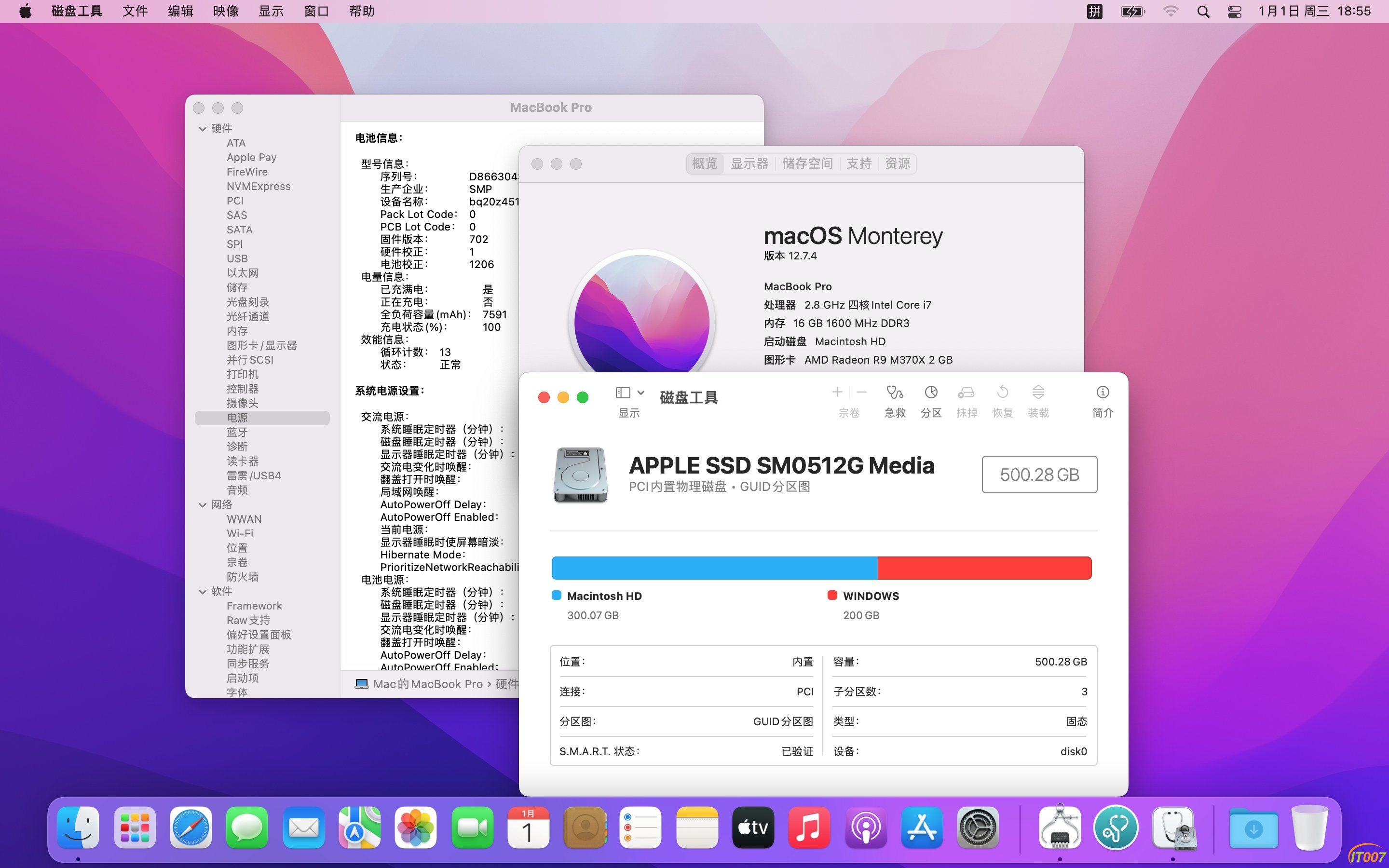Click the Restore (恢复) toolbar icon
Viewport: 1389px width, 868px height.
tap(1003, 393)
